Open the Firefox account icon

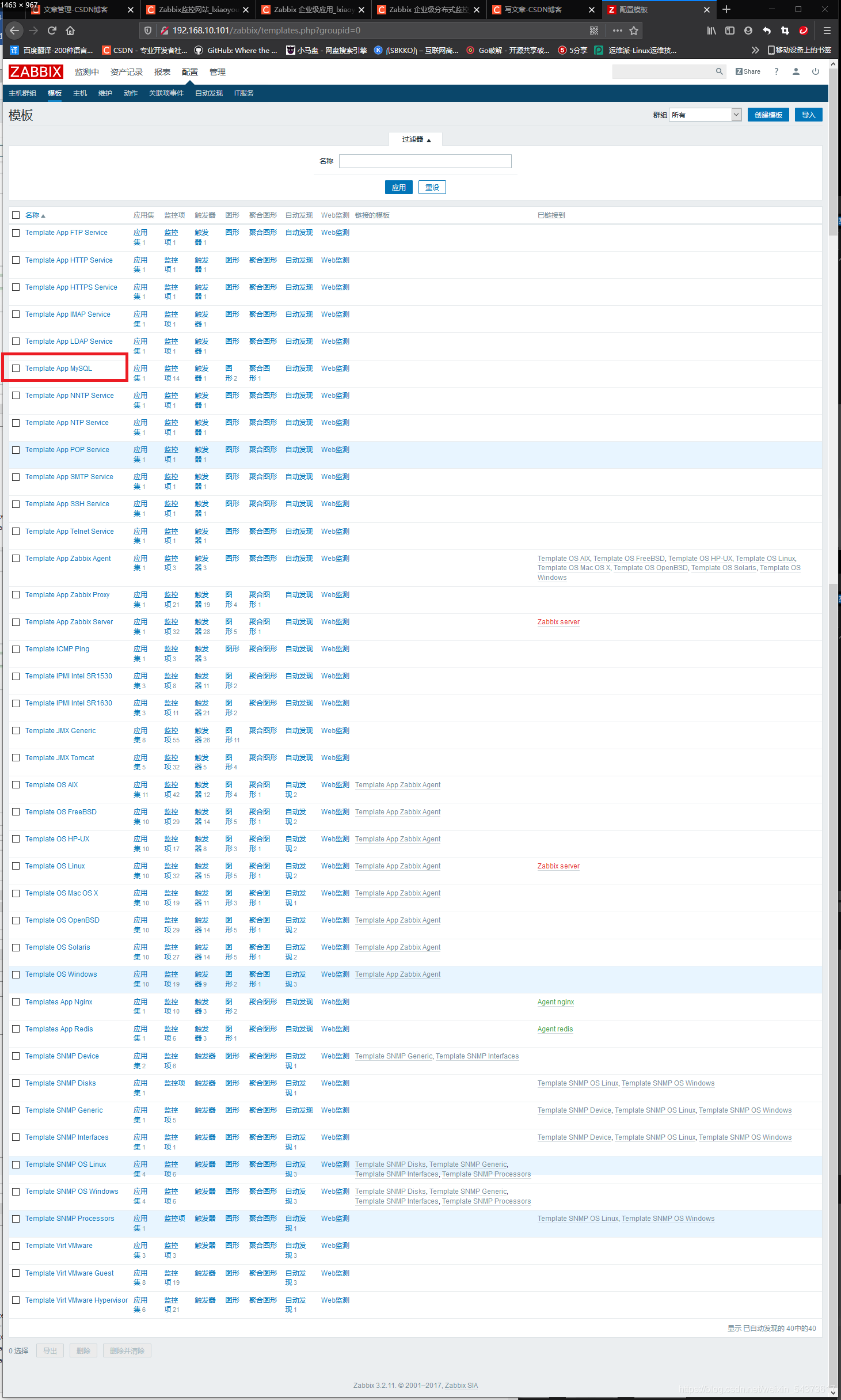coord(748,31)
